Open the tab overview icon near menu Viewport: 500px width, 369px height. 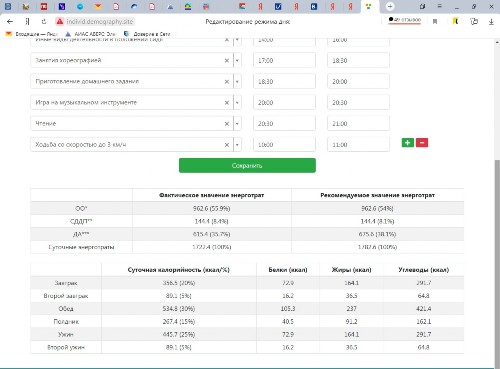[422, 6]
